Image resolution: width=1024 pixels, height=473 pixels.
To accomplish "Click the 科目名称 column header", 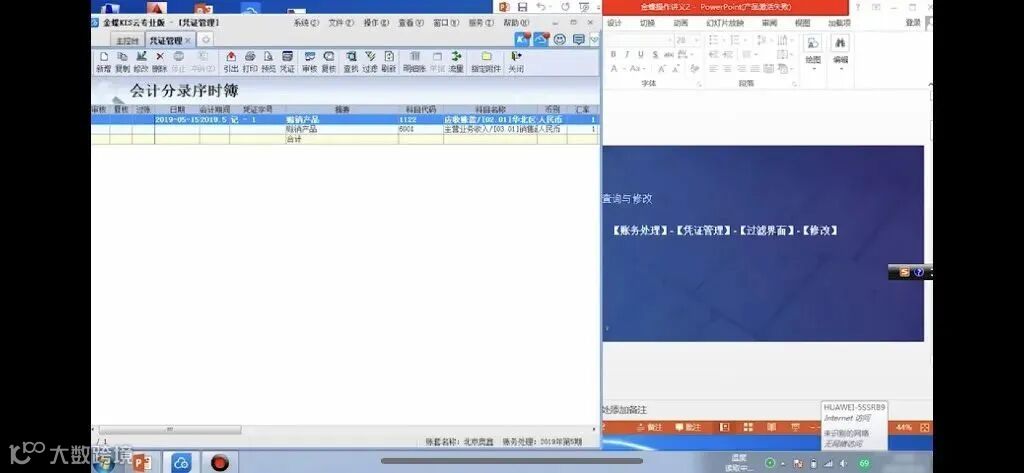I will point(490,110).
